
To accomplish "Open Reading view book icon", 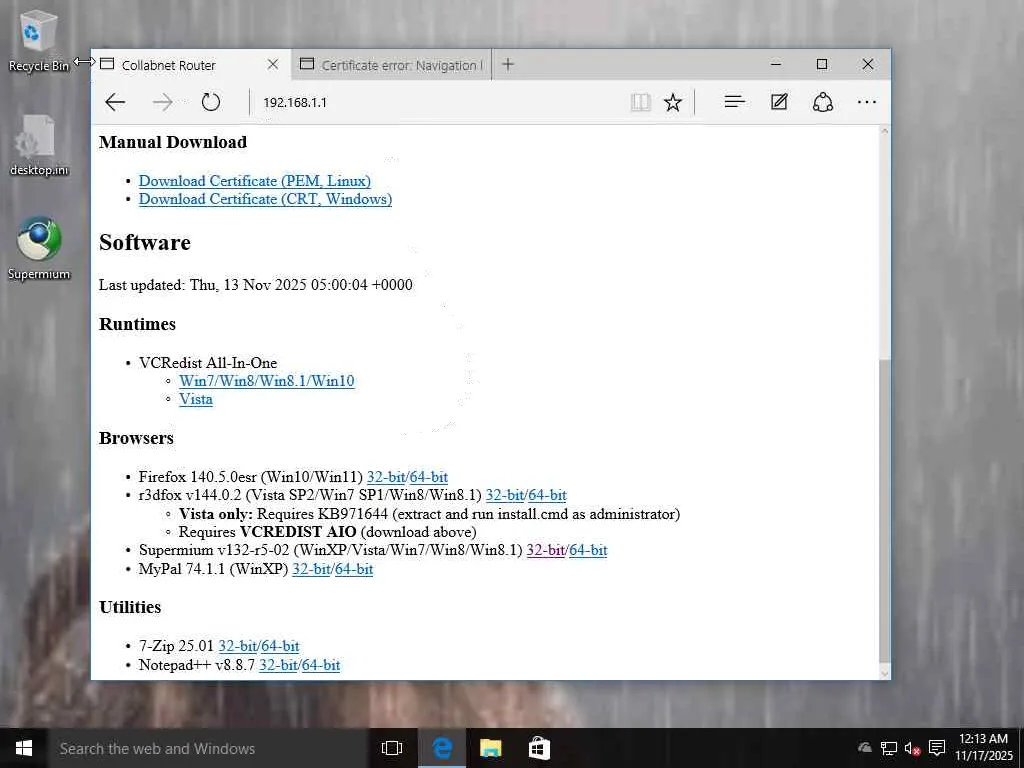I will click(x=641, y=102).
